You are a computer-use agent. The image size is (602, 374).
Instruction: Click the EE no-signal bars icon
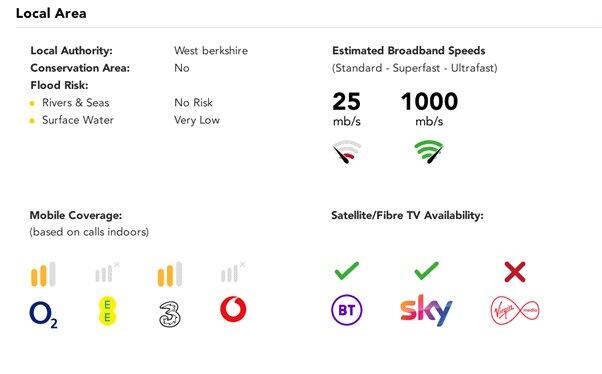[x=107, y=272]
